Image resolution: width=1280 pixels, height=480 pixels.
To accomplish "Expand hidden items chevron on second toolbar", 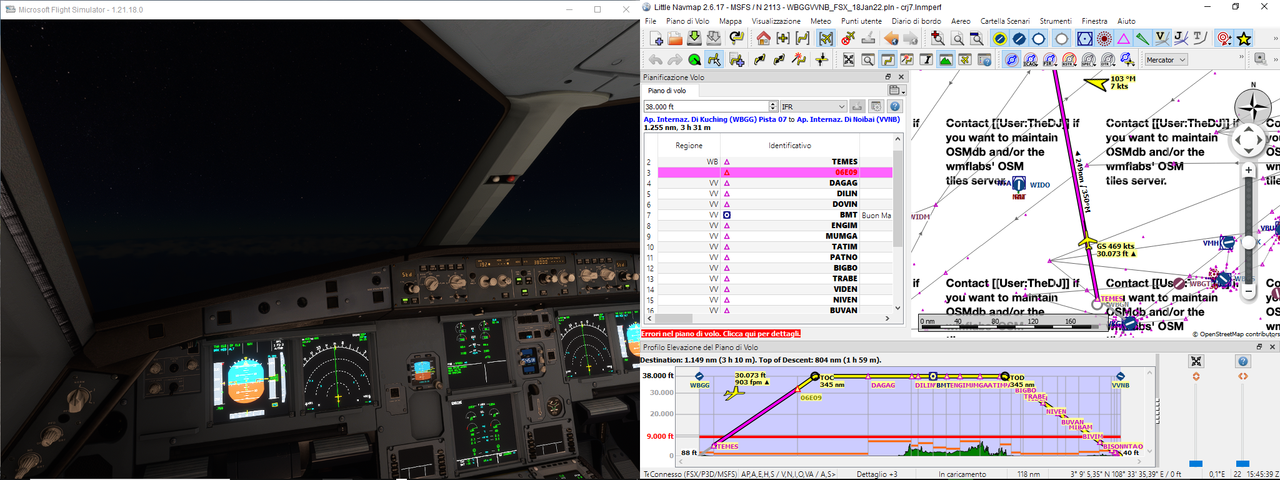I will click(x=1242, y=56).
